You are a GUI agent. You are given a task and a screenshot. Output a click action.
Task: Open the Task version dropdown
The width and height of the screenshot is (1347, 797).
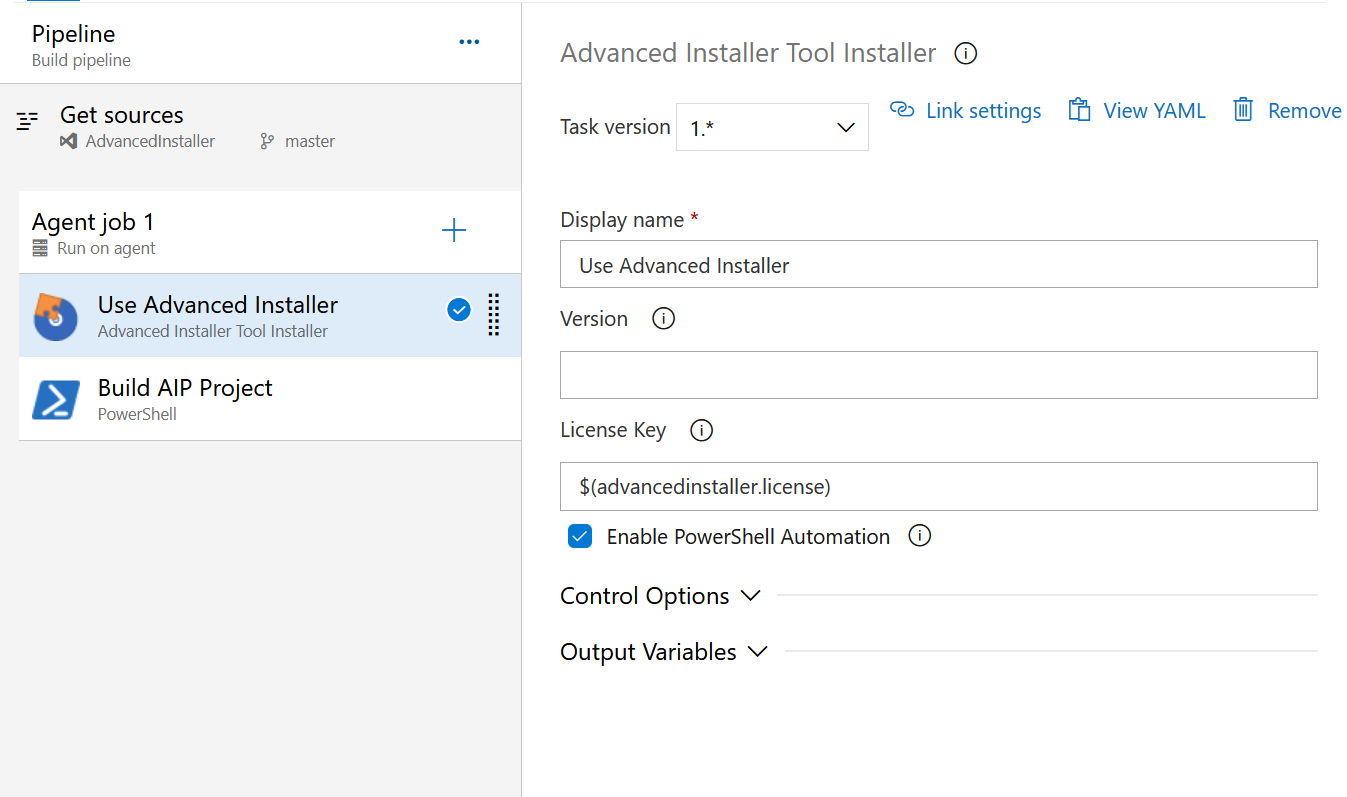[x=772, y=127]
